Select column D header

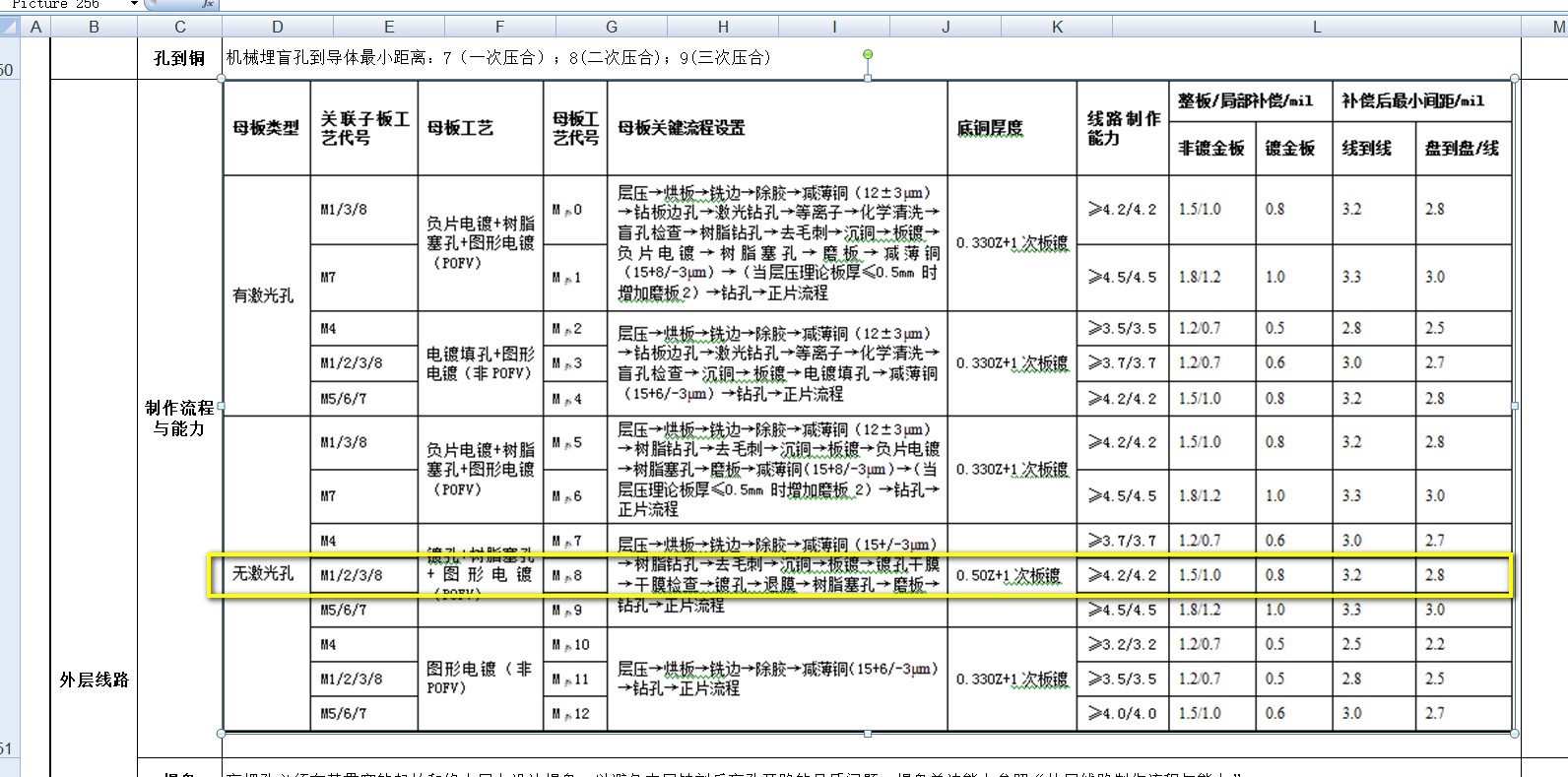tap(278, 27)
